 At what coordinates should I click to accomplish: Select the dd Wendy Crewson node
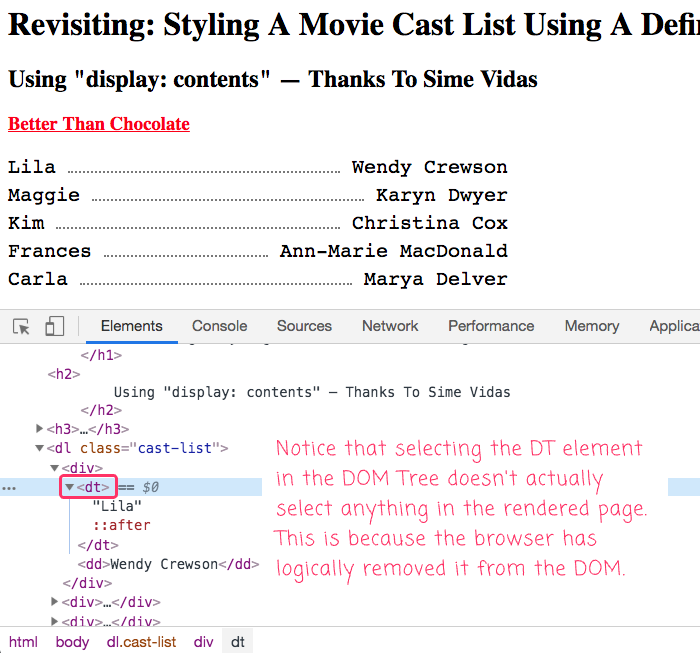pos(168,564)
